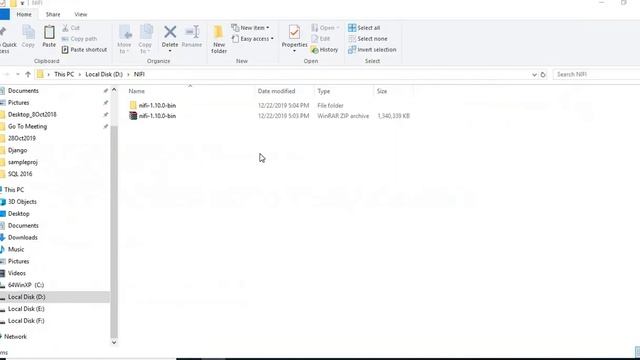
Task: Open Documents in Quick access
Action: (23, 91)
